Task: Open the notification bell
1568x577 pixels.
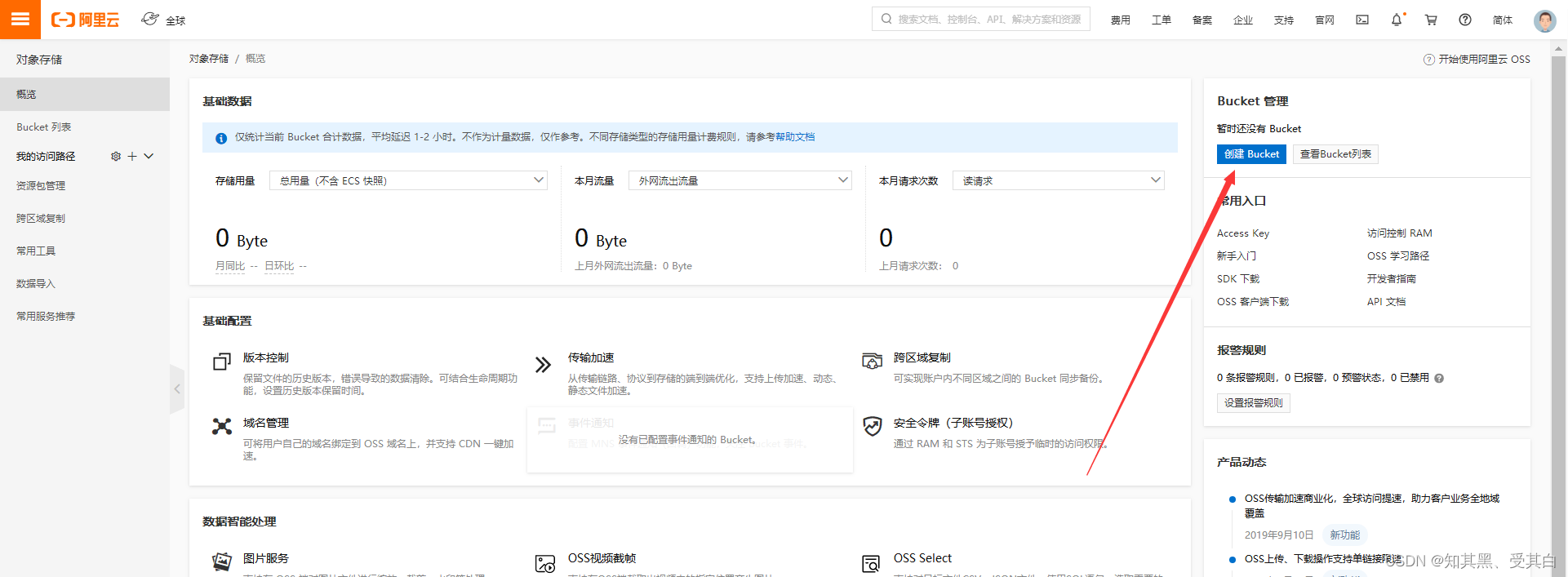Action: pos(1397,20)
